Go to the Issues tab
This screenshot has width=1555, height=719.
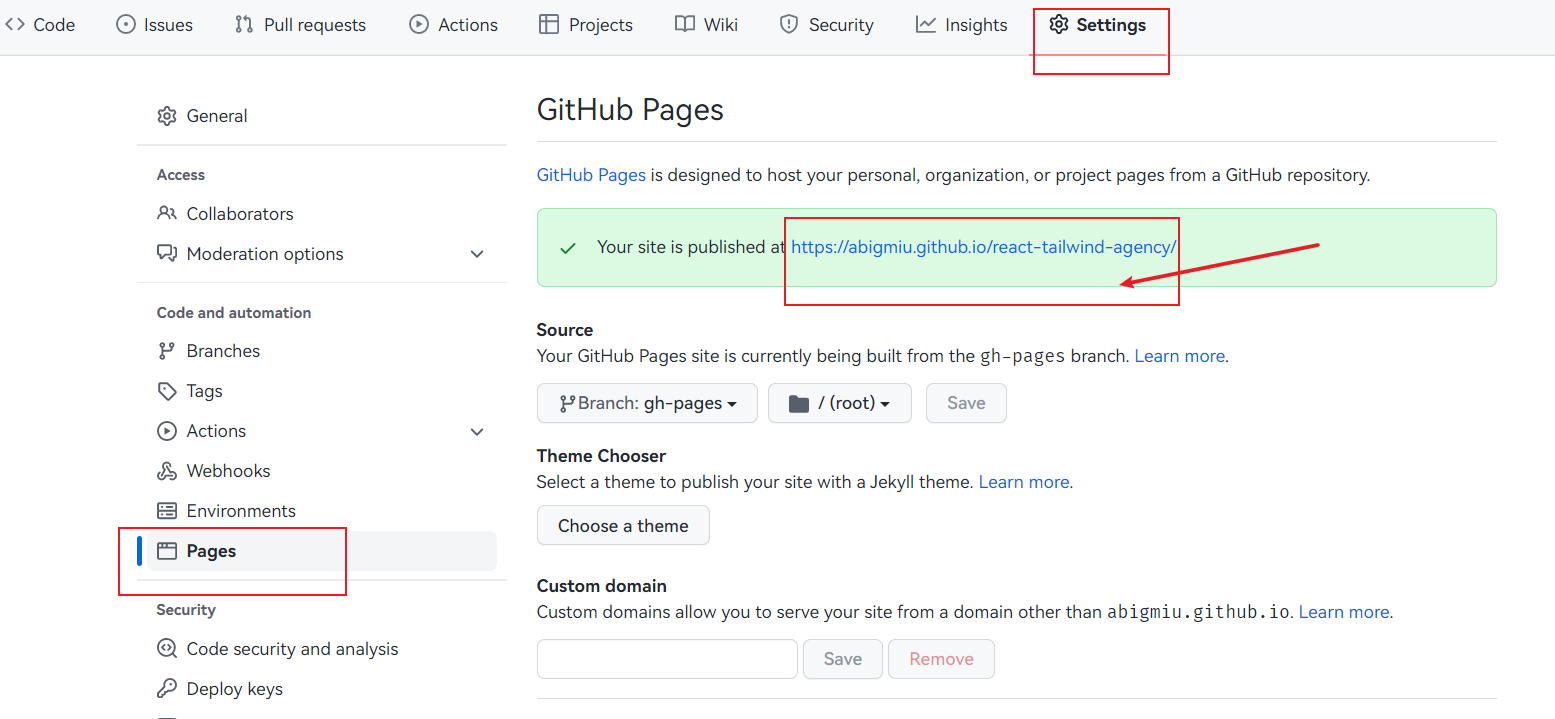tap(155, 25)
